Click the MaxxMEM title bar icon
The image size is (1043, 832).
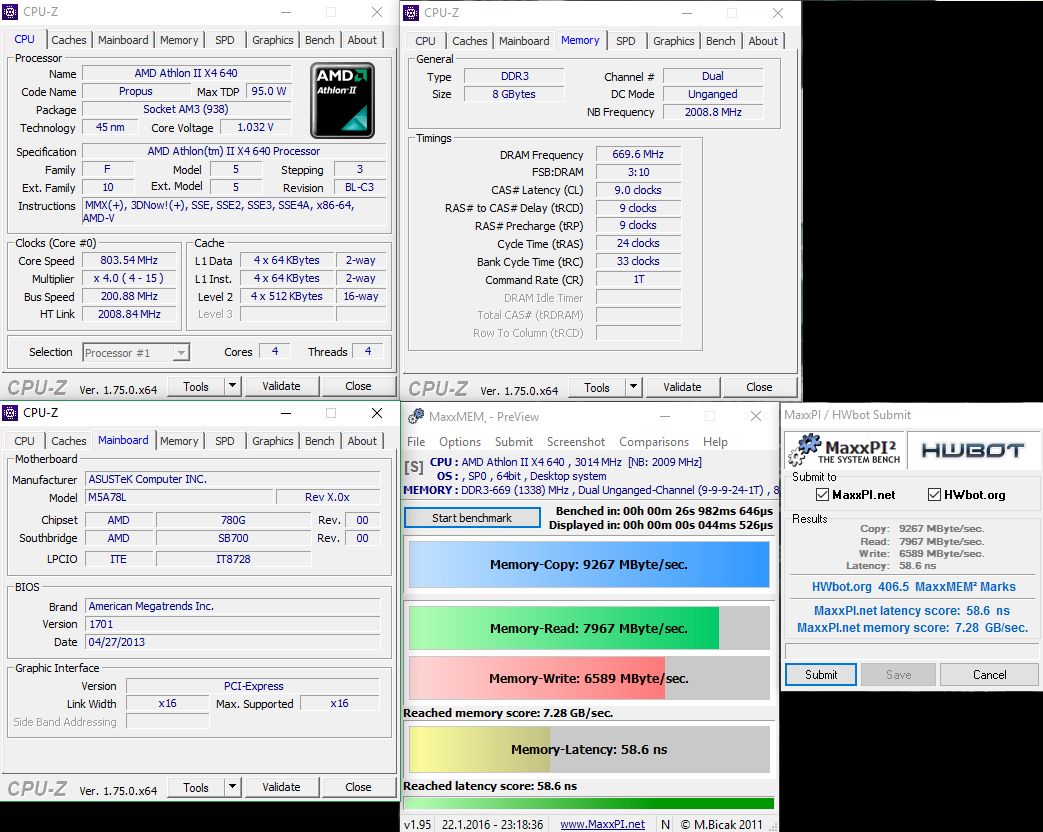[x=416, y=416]
